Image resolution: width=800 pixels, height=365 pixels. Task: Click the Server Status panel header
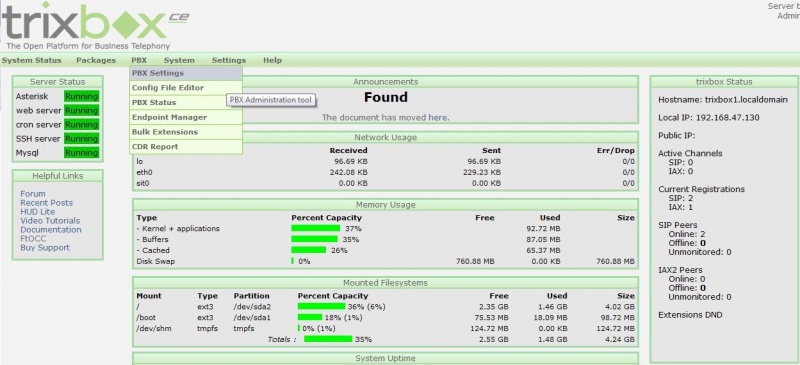58,82
